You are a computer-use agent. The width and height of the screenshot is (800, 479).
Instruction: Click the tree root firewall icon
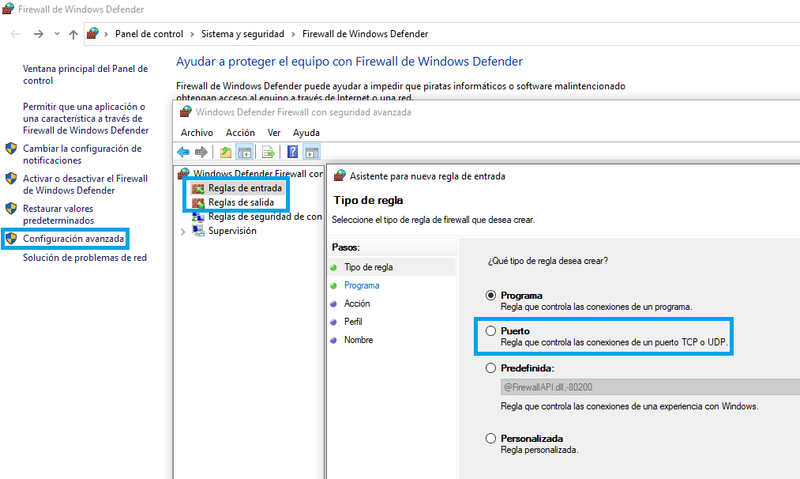pyautogui.click(x=184, y=173)
